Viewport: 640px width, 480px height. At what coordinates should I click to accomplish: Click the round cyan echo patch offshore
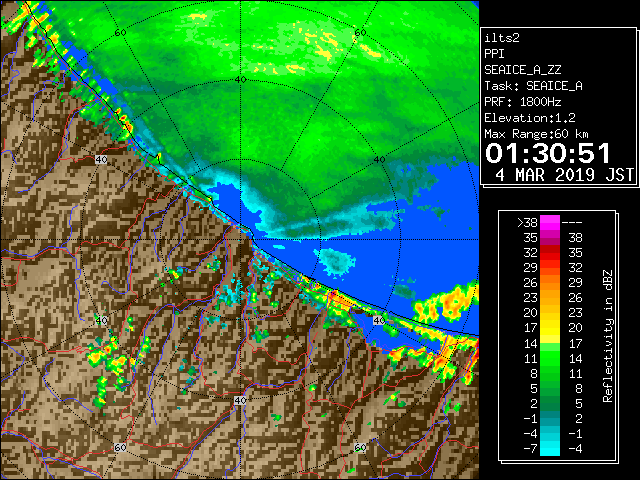tap(337, 261)
